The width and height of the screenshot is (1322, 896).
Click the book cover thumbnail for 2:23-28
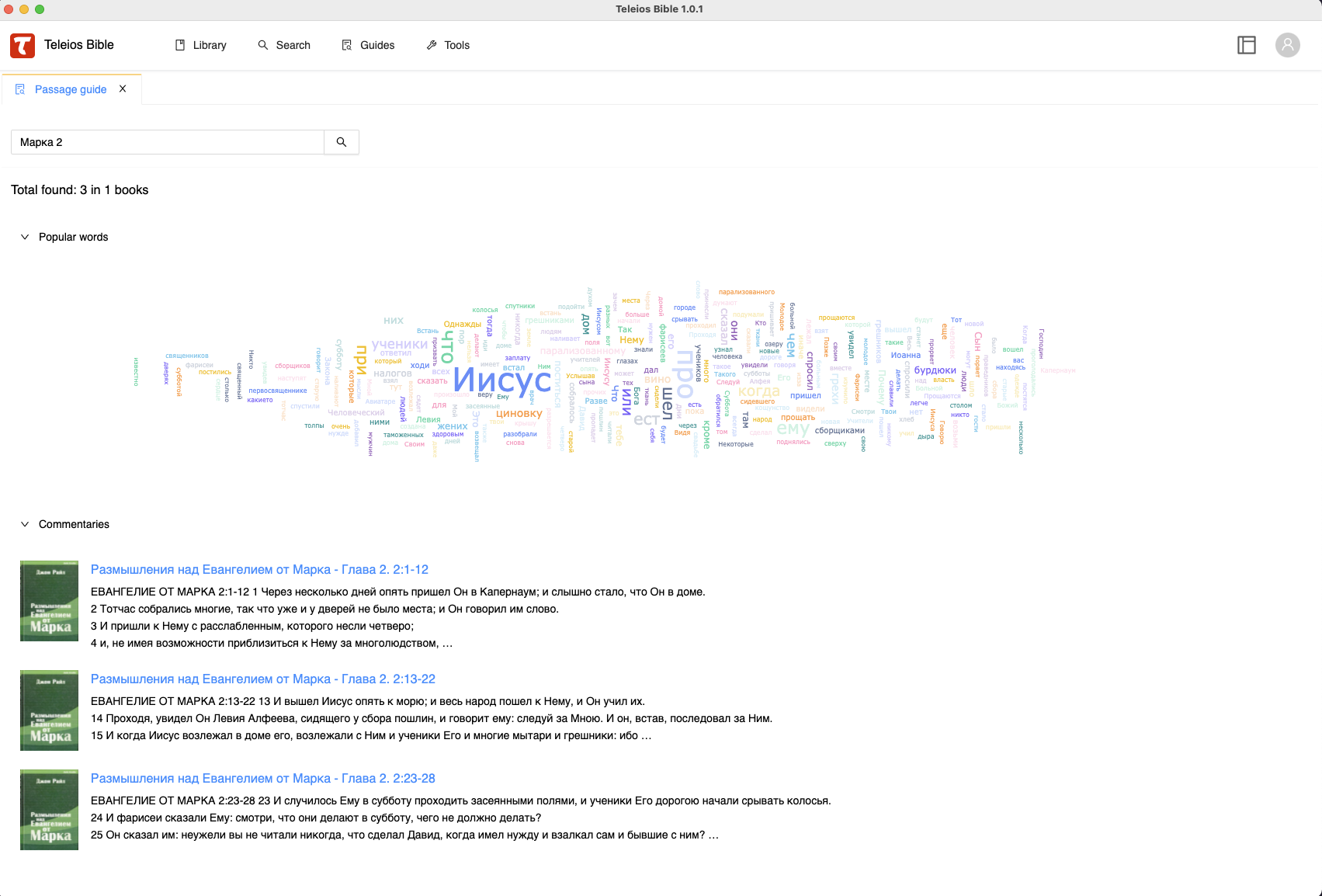click(49, 810)
